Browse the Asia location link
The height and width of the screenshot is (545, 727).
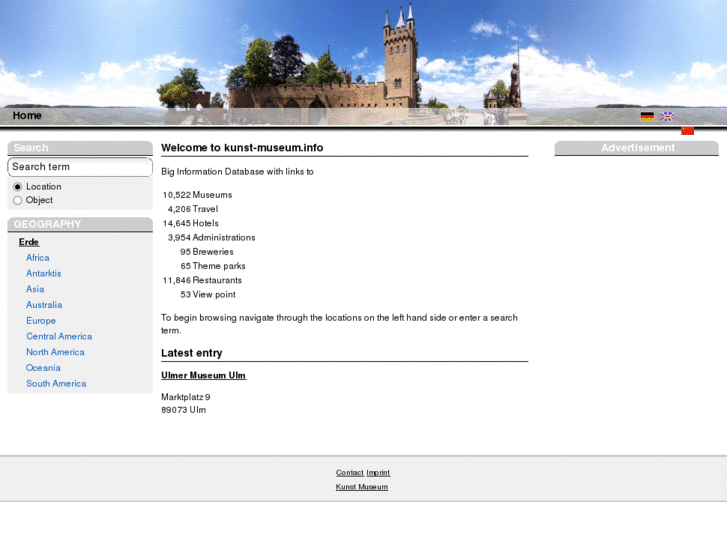35,289
